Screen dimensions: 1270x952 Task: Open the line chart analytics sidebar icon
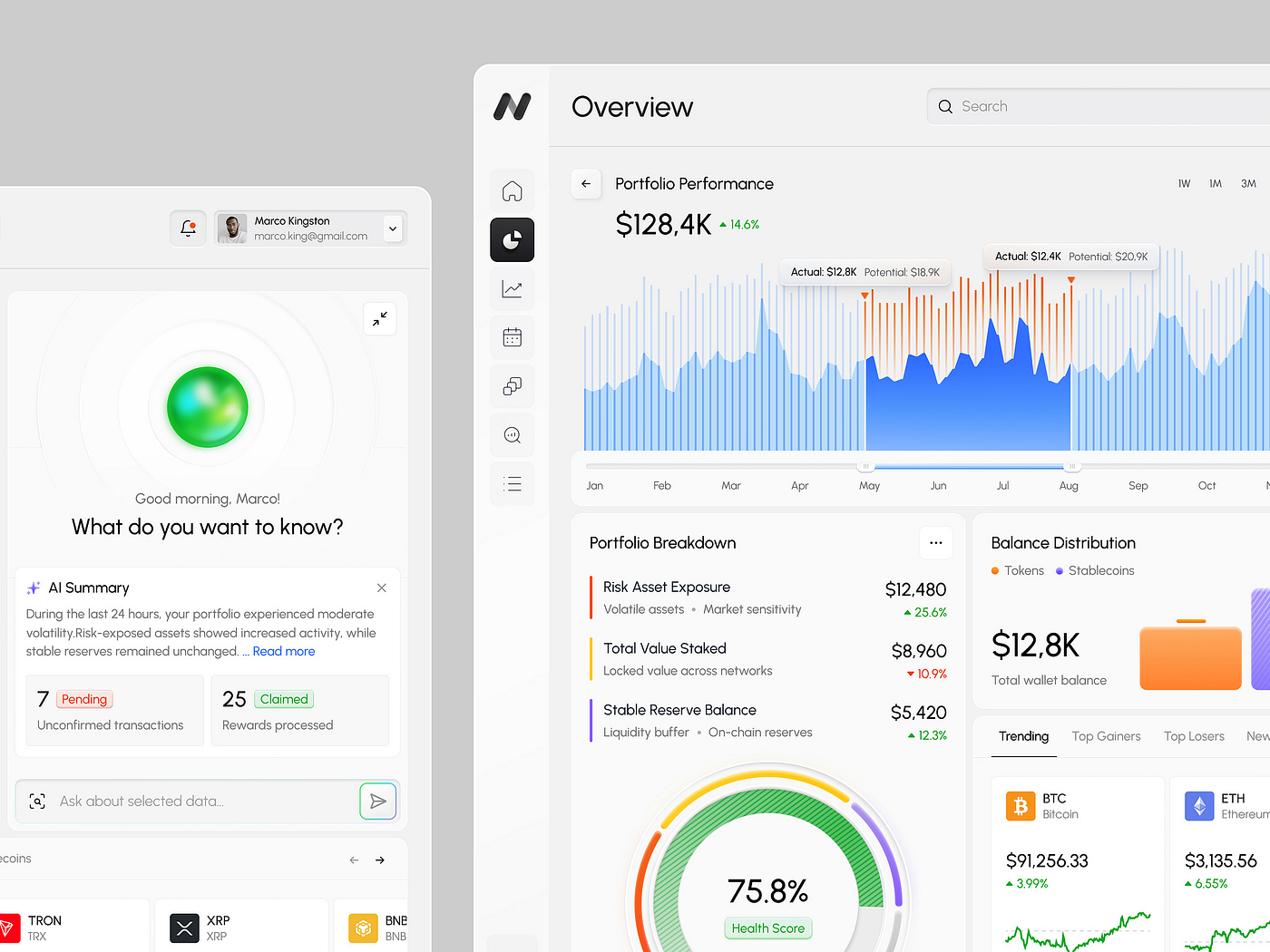[513, 289]
